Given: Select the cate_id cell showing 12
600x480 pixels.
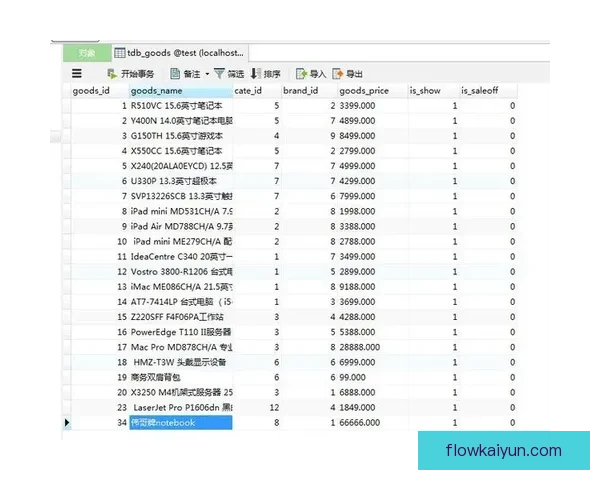Looking at the screenshot, I should (257, 408).
